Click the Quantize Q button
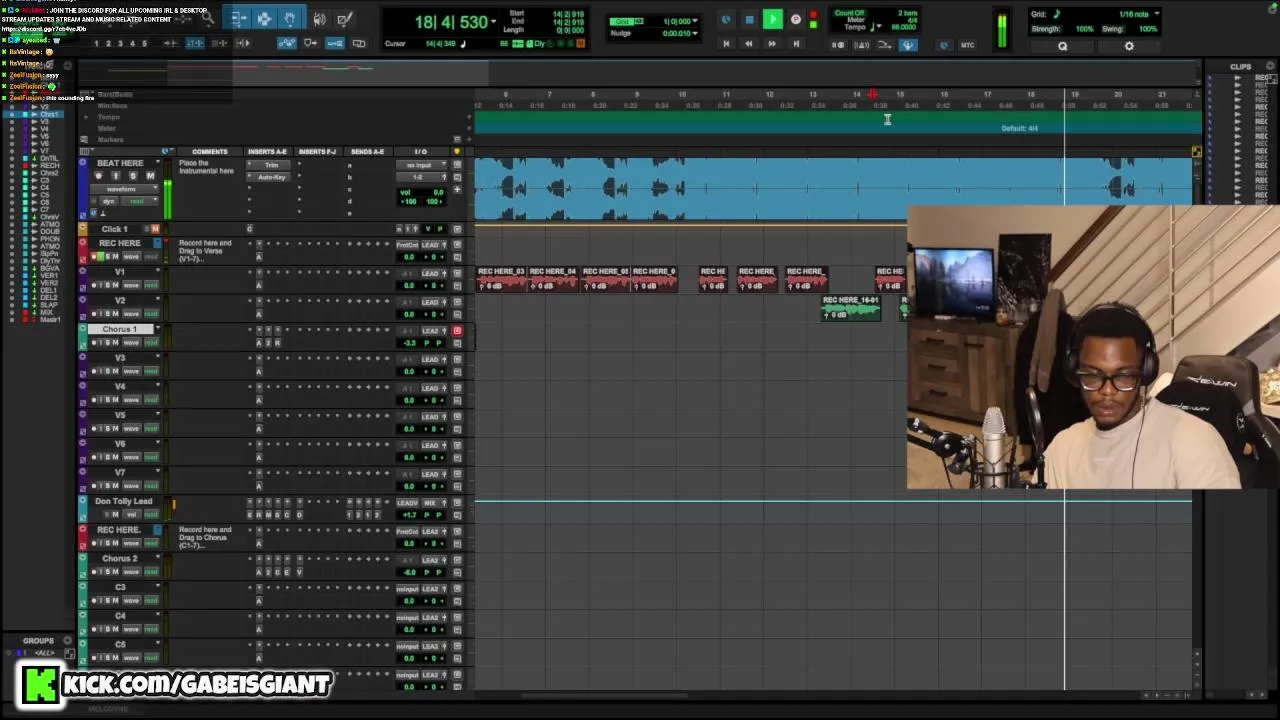The width and height of the screenshot is (1280, 720). coord(1063,46)
